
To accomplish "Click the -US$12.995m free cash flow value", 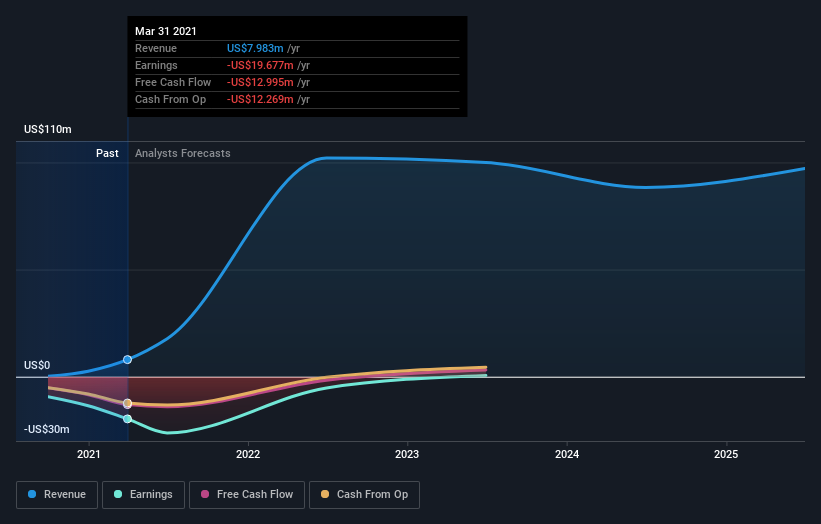I will pos(260,82).
